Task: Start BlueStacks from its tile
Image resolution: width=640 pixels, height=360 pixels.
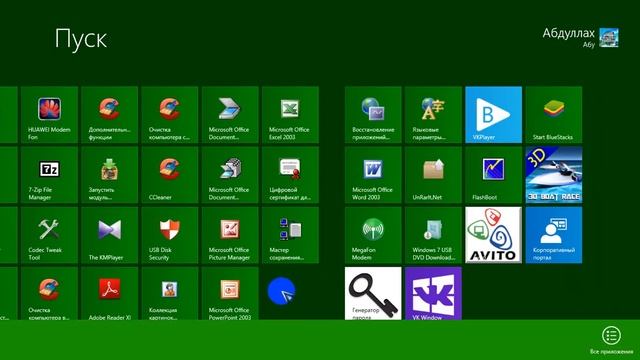Action: pos(554,115)
